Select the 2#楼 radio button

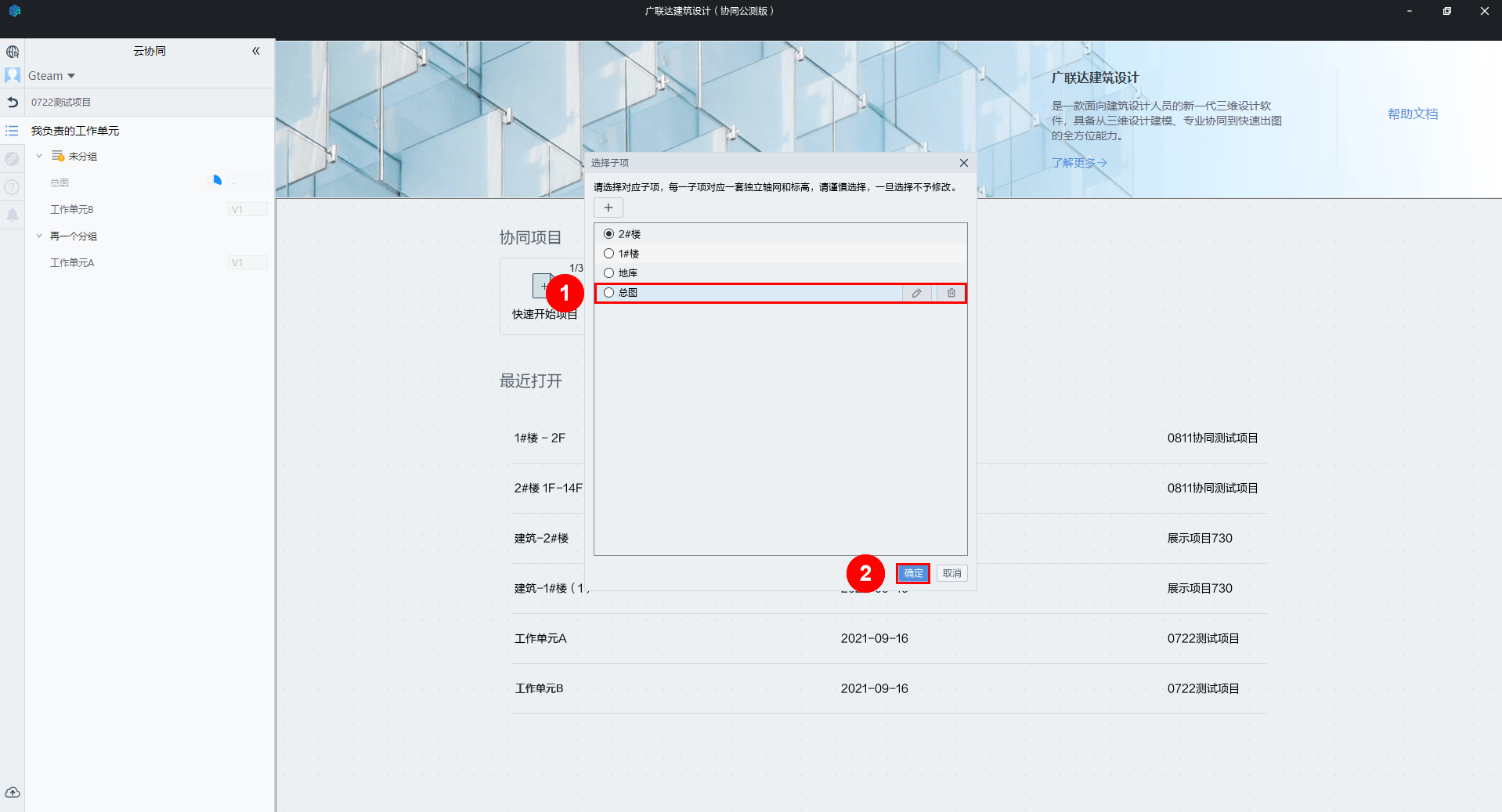tap(608, 234)
